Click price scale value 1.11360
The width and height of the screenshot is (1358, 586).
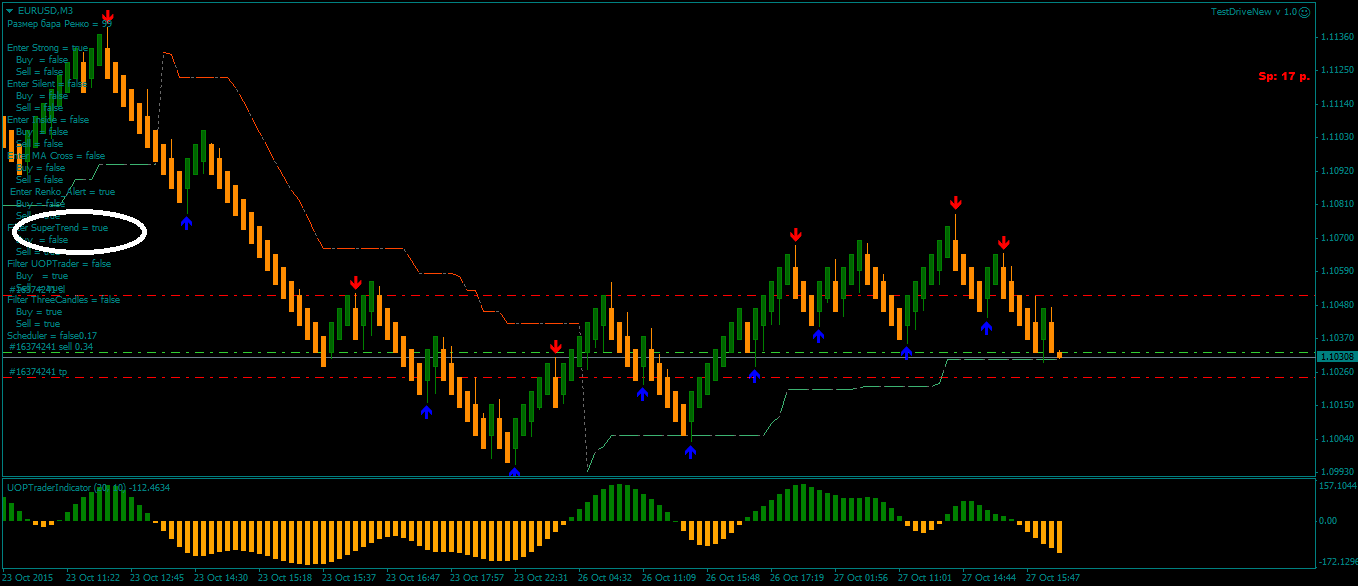tap(1337, 37)
